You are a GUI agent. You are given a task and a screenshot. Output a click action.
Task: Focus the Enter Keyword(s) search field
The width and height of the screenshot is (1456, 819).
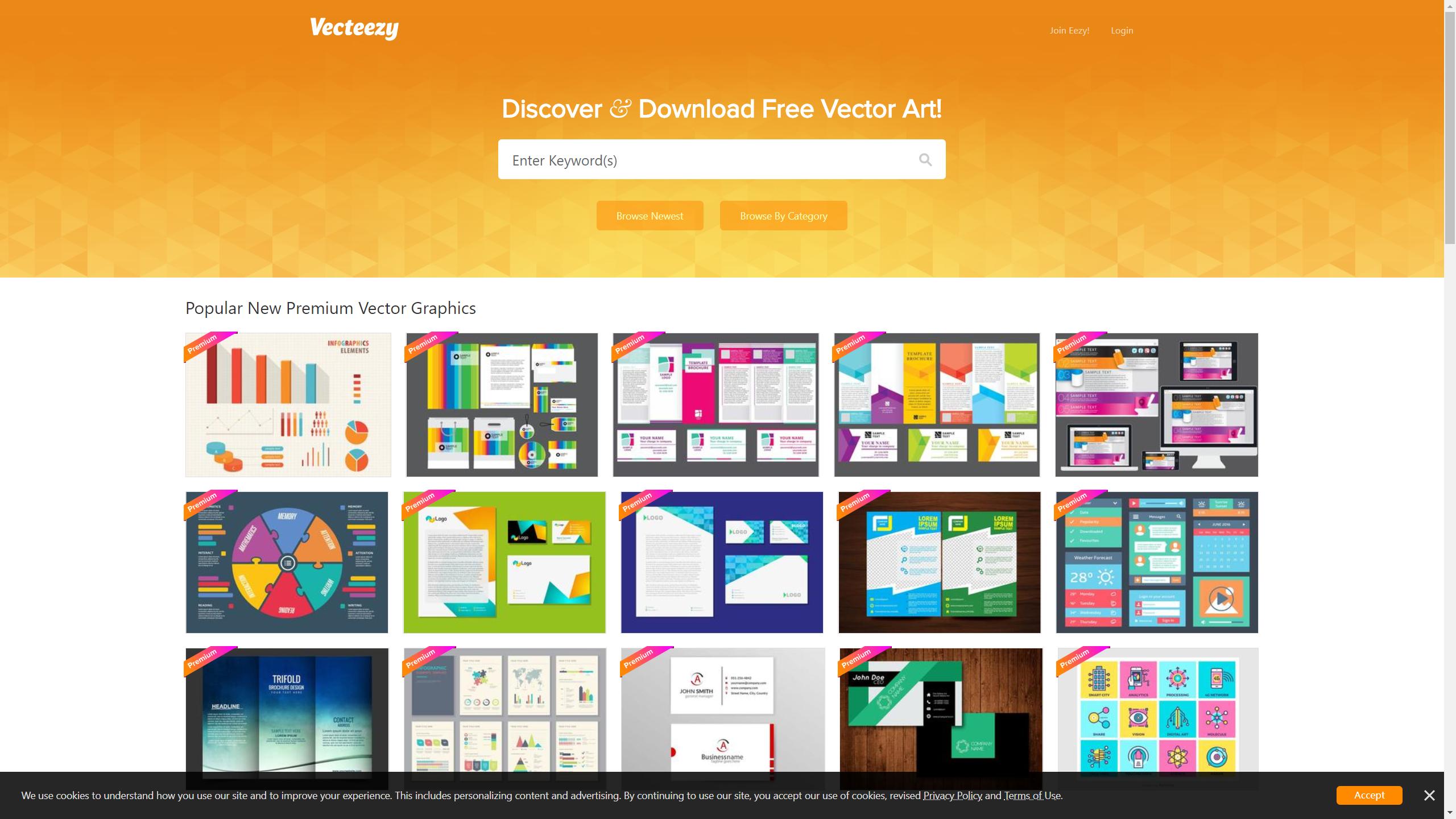705,160
